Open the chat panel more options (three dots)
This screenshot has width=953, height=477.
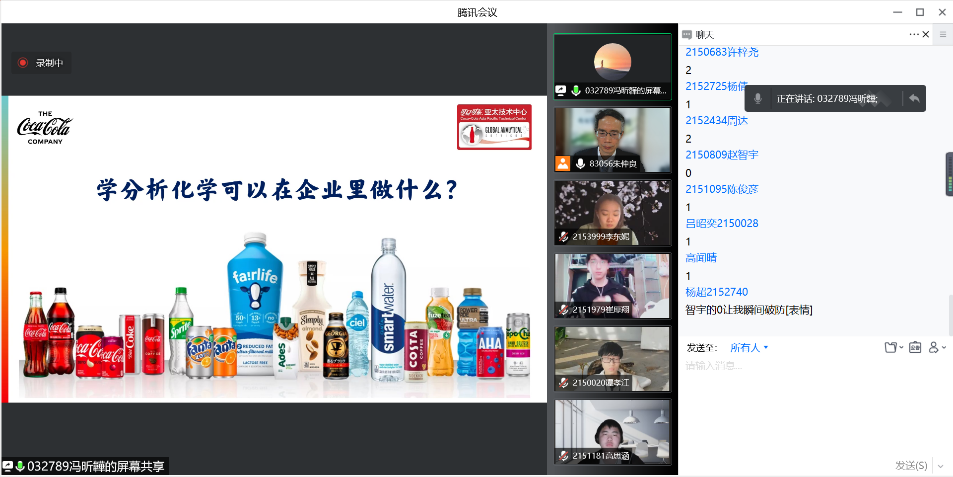click(x=914, y=35)
